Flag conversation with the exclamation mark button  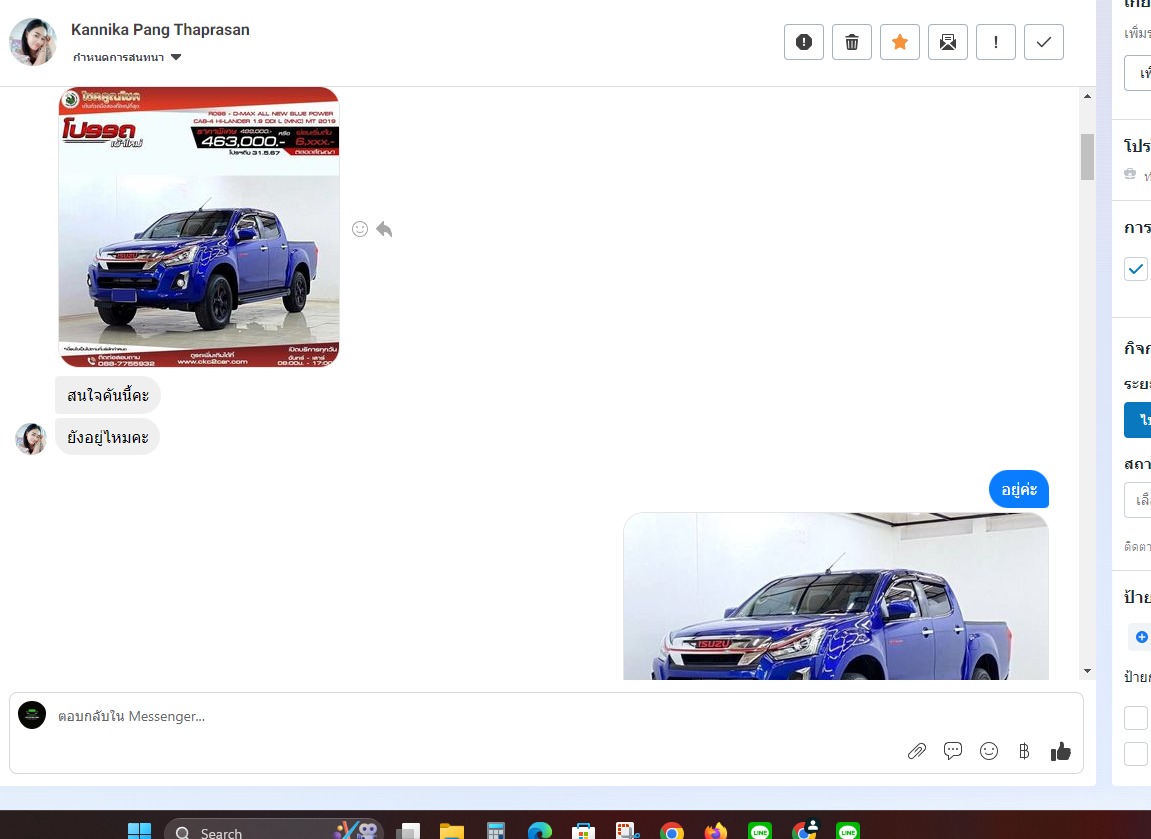pos(996,42)
